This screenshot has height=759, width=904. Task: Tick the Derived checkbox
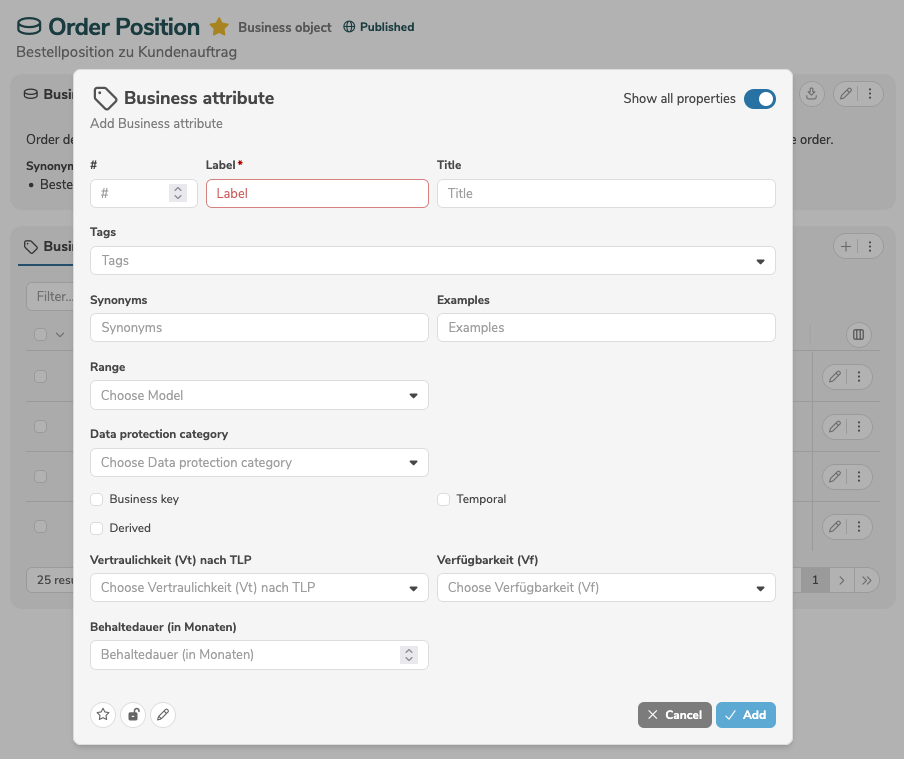pyautogui.click(x=97, y=528)
